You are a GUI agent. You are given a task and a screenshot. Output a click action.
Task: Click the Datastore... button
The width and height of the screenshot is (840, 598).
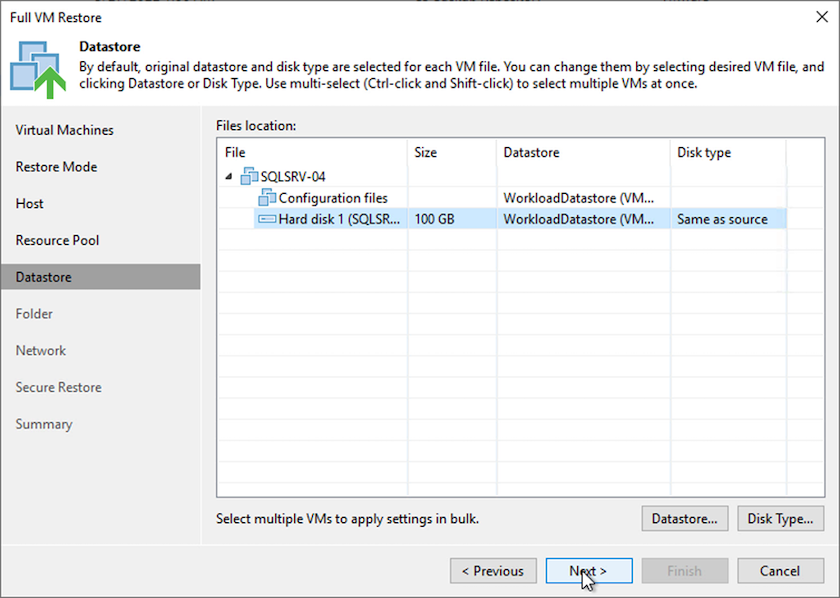click(684, 519)
